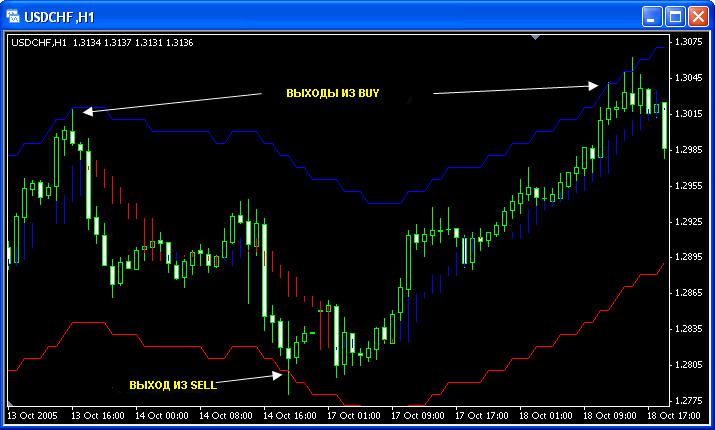This screenshot has width=715, height=430.
Task: Click the 1.3075 price scale label
Action: point(688,42)
